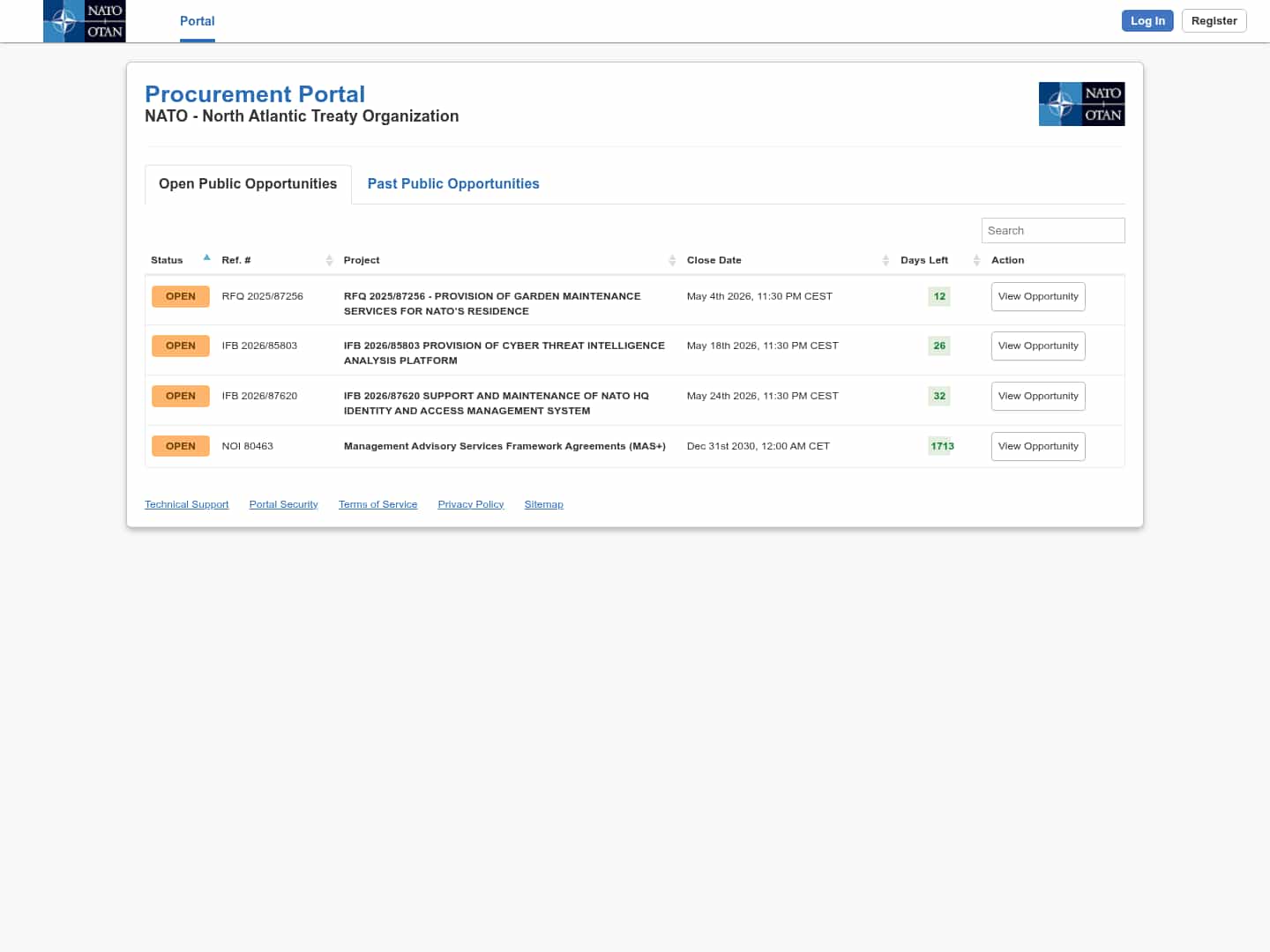Screen dimensions: 1270x952
Task: Sort by Days Left column arrows
Action: coord(976,260)
